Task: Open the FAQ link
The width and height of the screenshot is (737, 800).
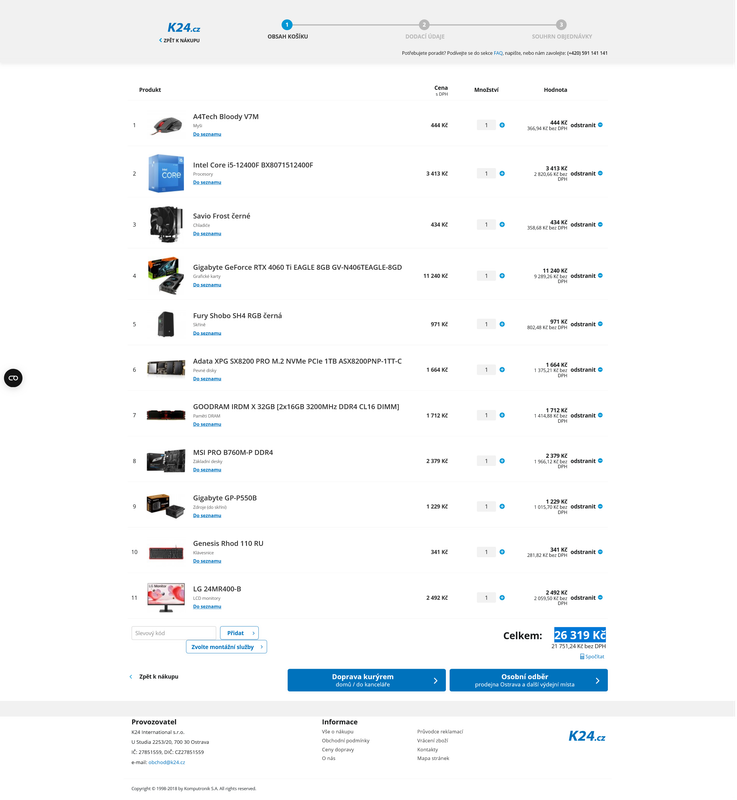Action: [499, 53]
